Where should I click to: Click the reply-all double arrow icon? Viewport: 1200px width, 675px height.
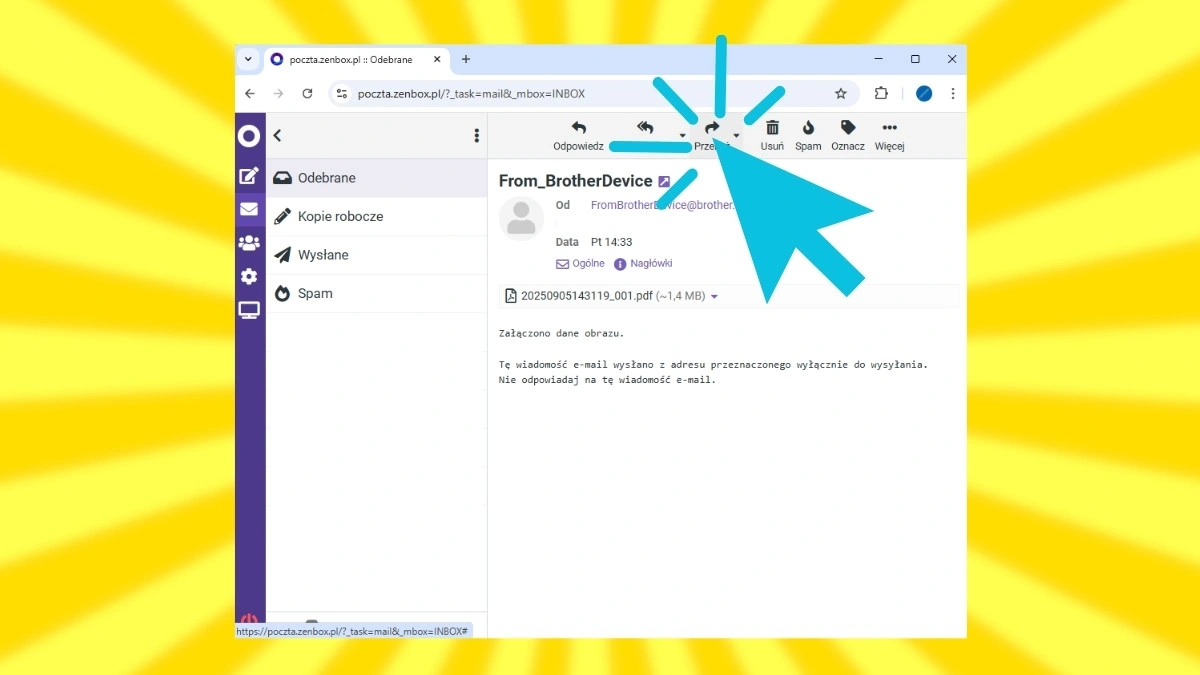click(x=646, y=128)
